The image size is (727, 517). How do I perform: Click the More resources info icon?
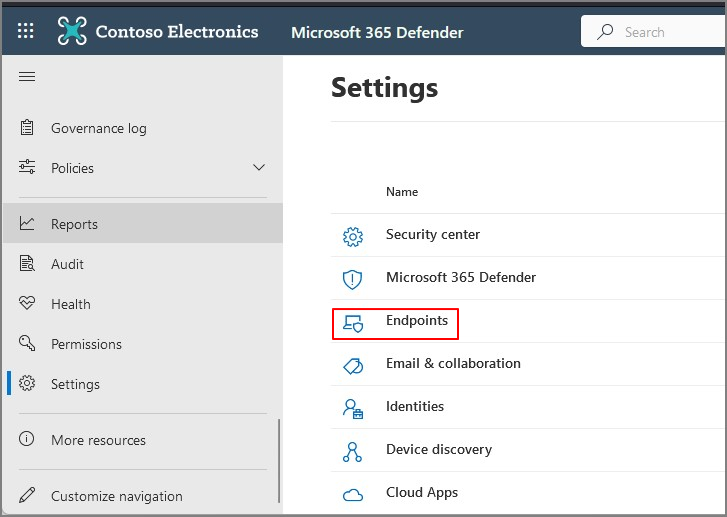(x=26, y=439)
